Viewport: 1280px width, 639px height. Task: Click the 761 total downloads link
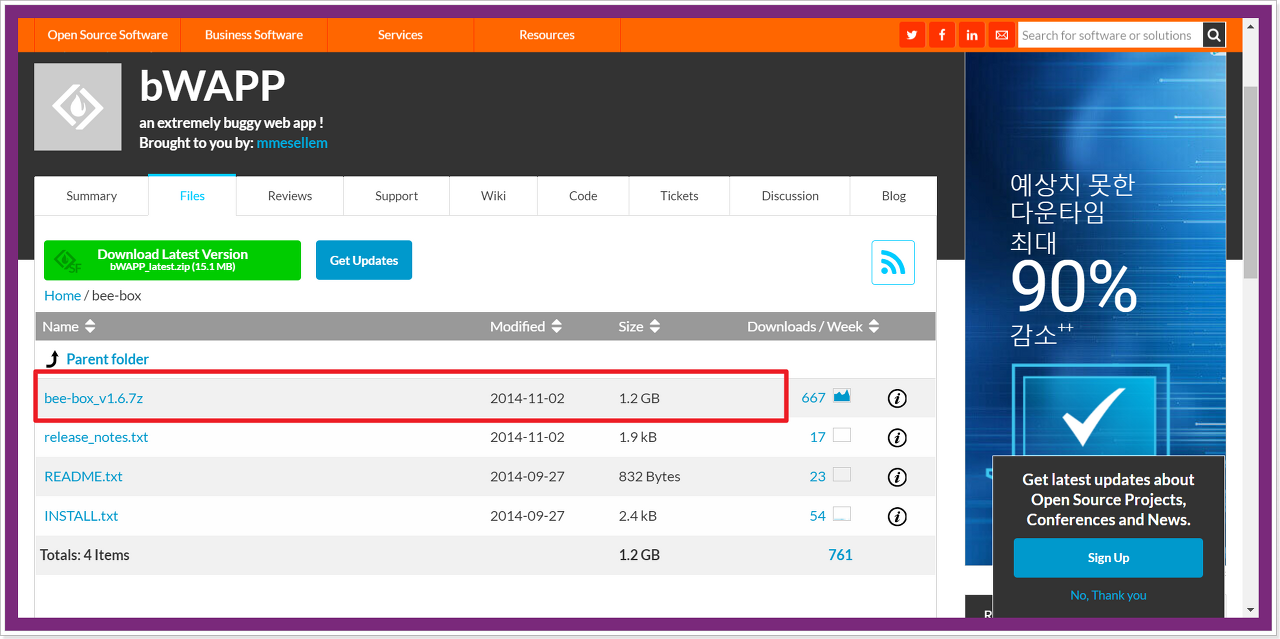(x=840, y=555)
